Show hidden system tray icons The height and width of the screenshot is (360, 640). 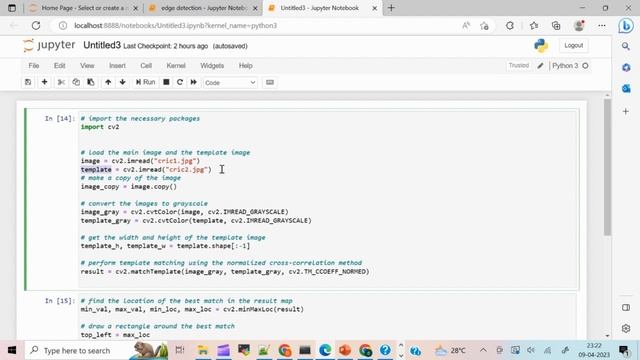click(483, 350)
